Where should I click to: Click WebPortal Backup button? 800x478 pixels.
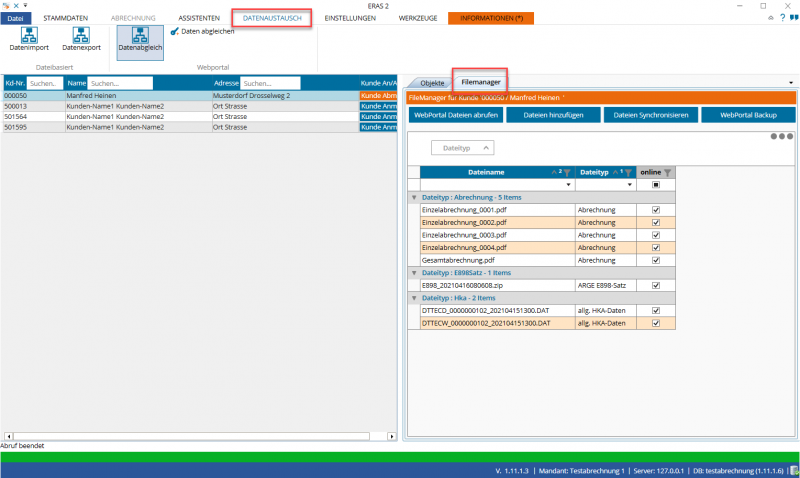click(748, 115)
